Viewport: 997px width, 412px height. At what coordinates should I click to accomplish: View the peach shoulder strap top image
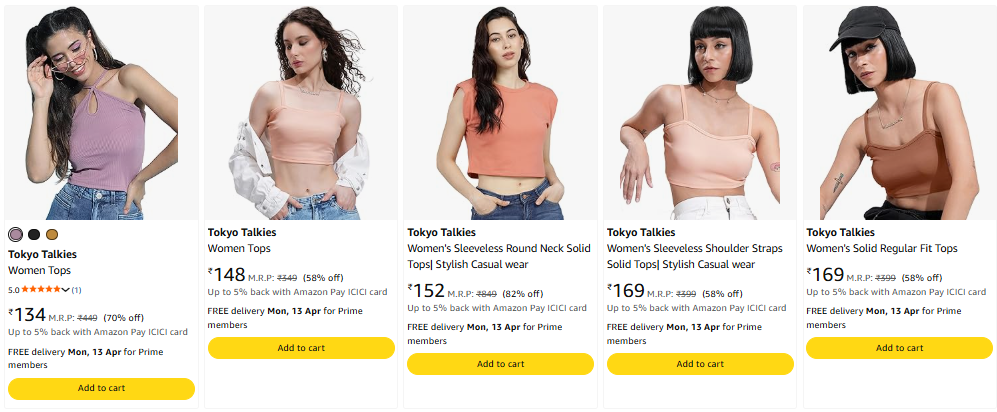coord(700,112)
